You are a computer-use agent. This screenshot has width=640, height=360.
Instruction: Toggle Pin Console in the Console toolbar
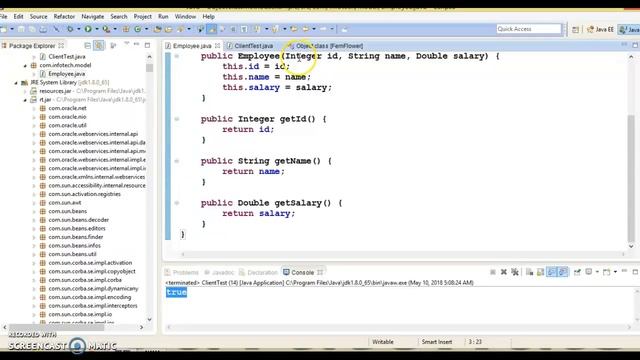click(577, 272)
